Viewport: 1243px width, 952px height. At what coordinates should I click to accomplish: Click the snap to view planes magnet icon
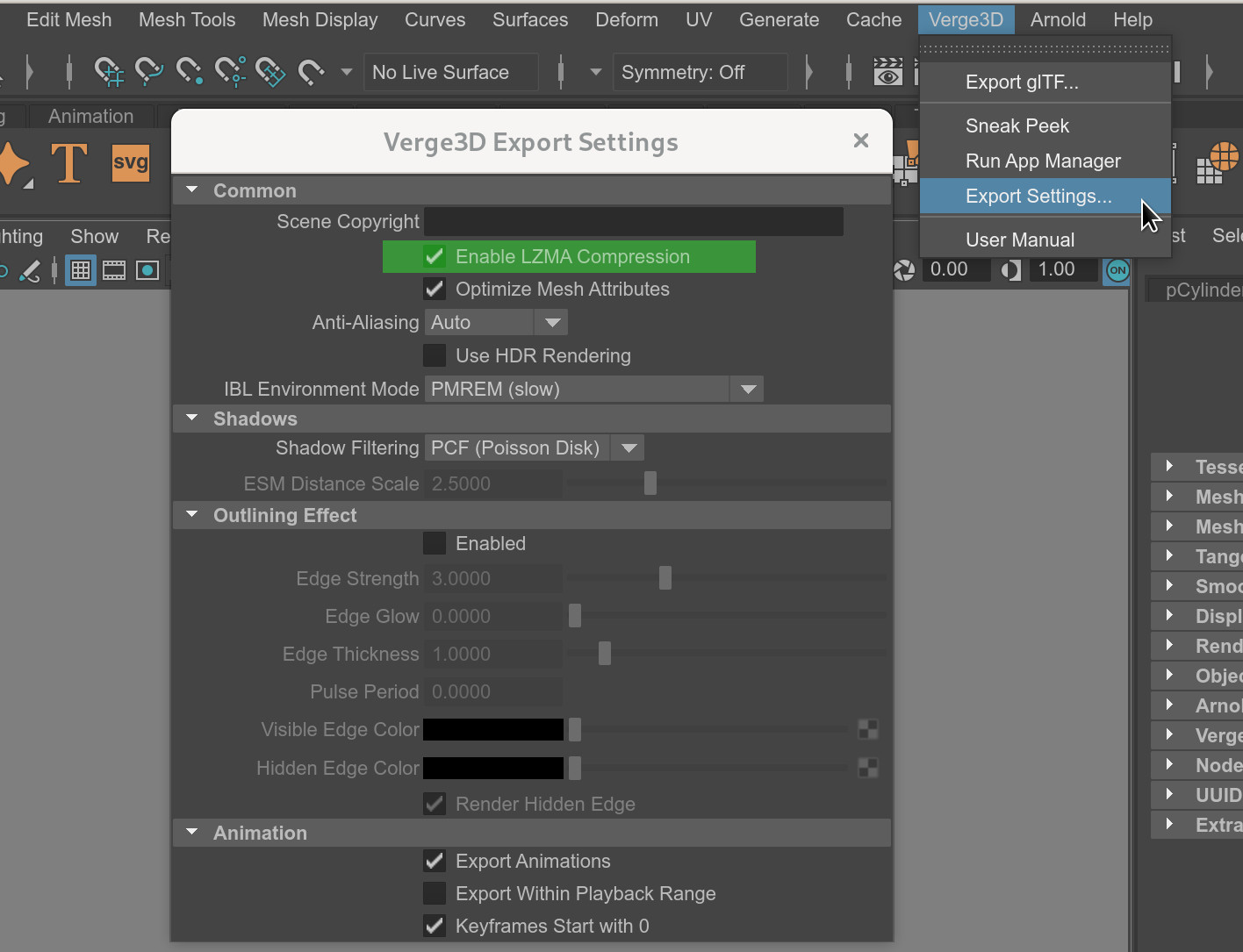click(x=270, y=72)
